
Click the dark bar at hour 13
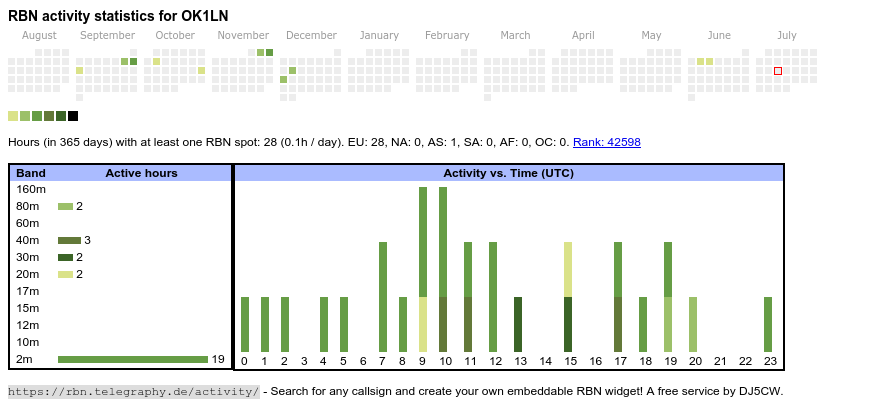tap(518, 324)
